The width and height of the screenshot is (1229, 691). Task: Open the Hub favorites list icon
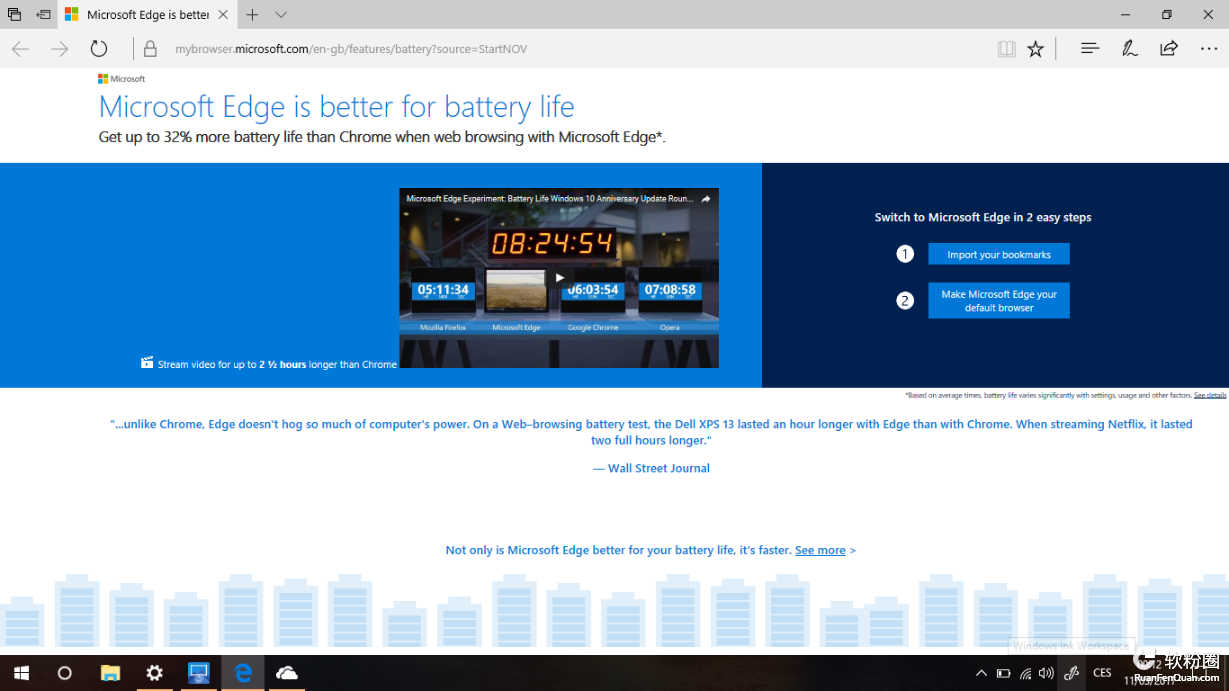[x=1090, y=48]
